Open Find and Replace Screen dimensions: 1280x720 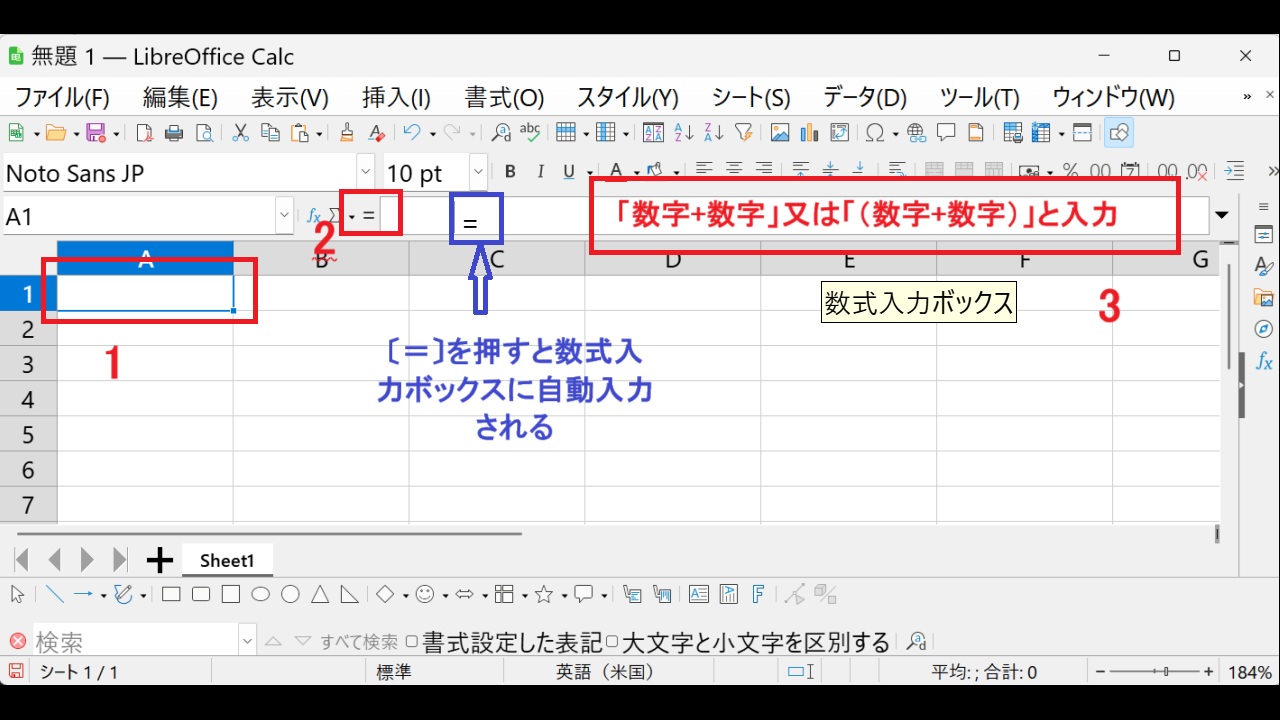503,131
